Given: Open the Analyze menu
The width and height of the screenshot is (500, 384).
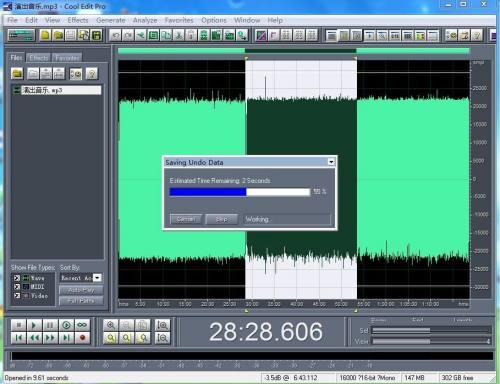Looking at the screenshot, I should 145,20.
